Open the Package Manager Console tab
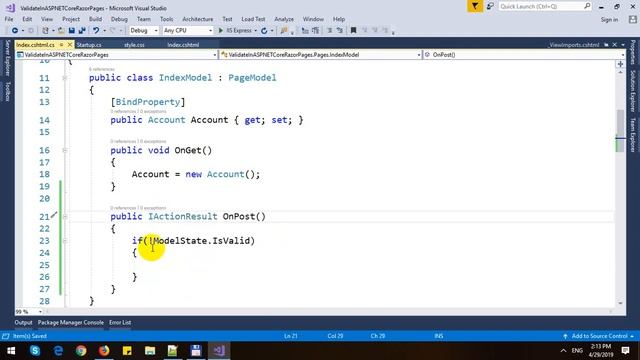This screenshot has width=640, height=360. [x=71, y=322]
